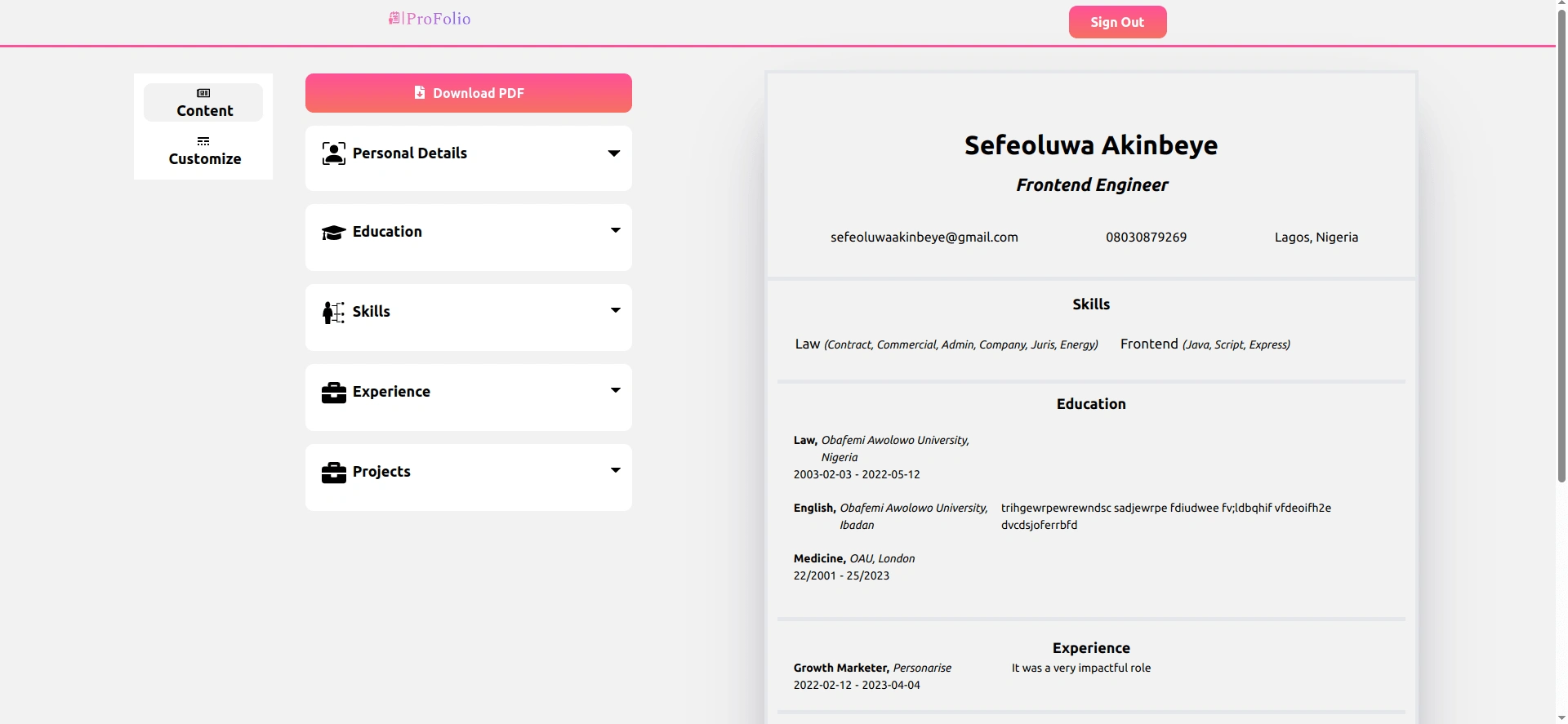1568x724 pixels.
Task: Click the Experience briefcase icon
Action: point(333,393)
